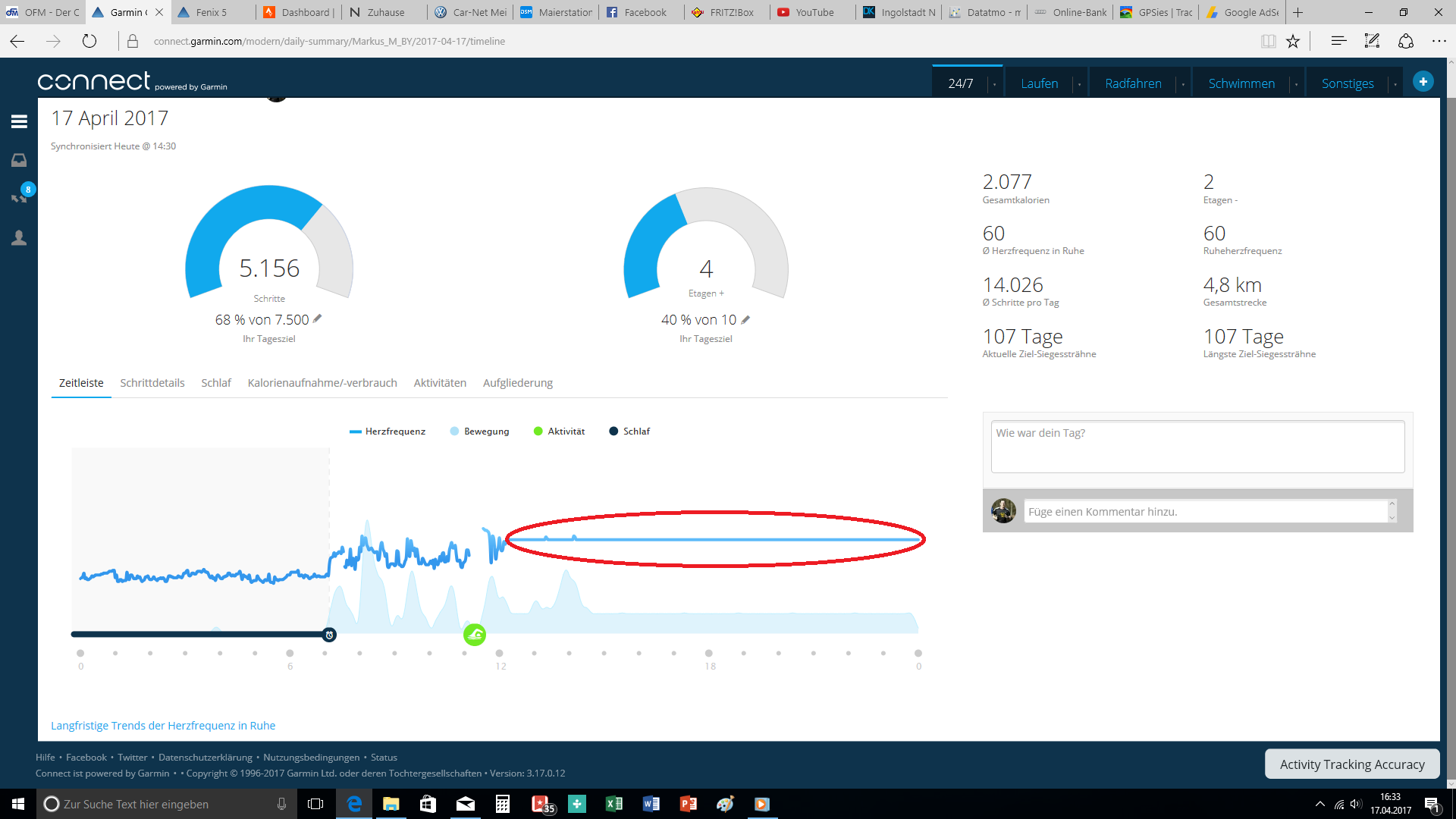
Task: Click the blue plus add button
Action: pos(1423,82)
